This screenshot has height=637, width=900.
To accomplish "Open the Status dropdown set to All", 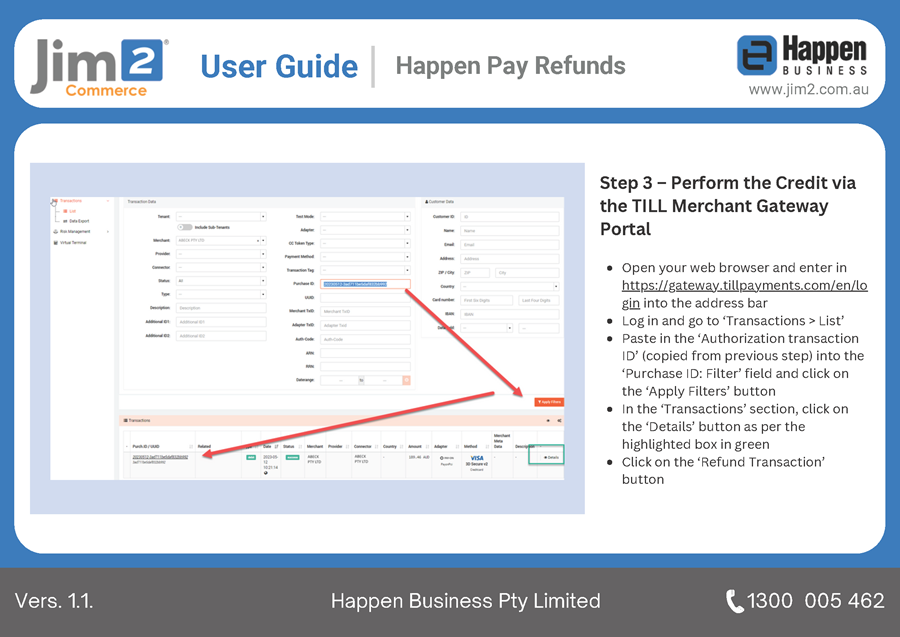I will click(x=221, y=281).
